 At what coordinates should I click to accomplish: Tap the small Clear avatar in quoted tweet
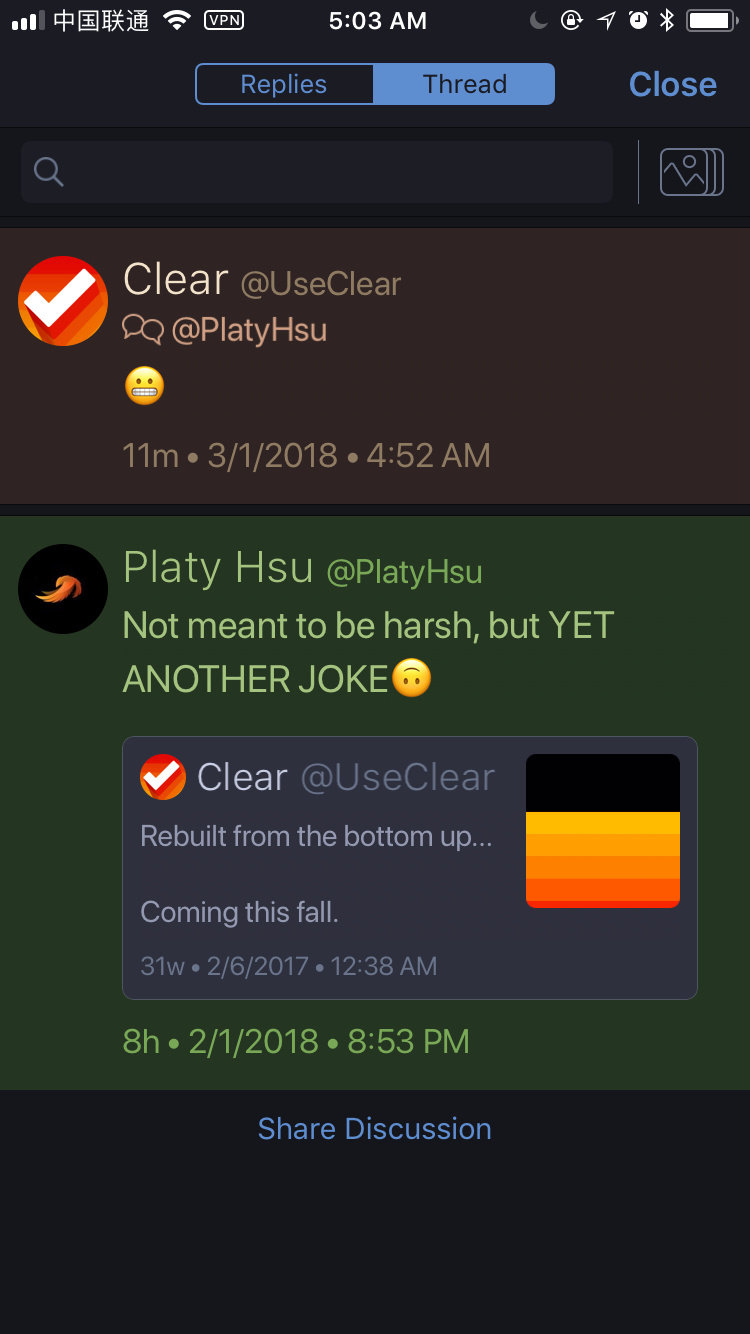click(x=163, y=777)
